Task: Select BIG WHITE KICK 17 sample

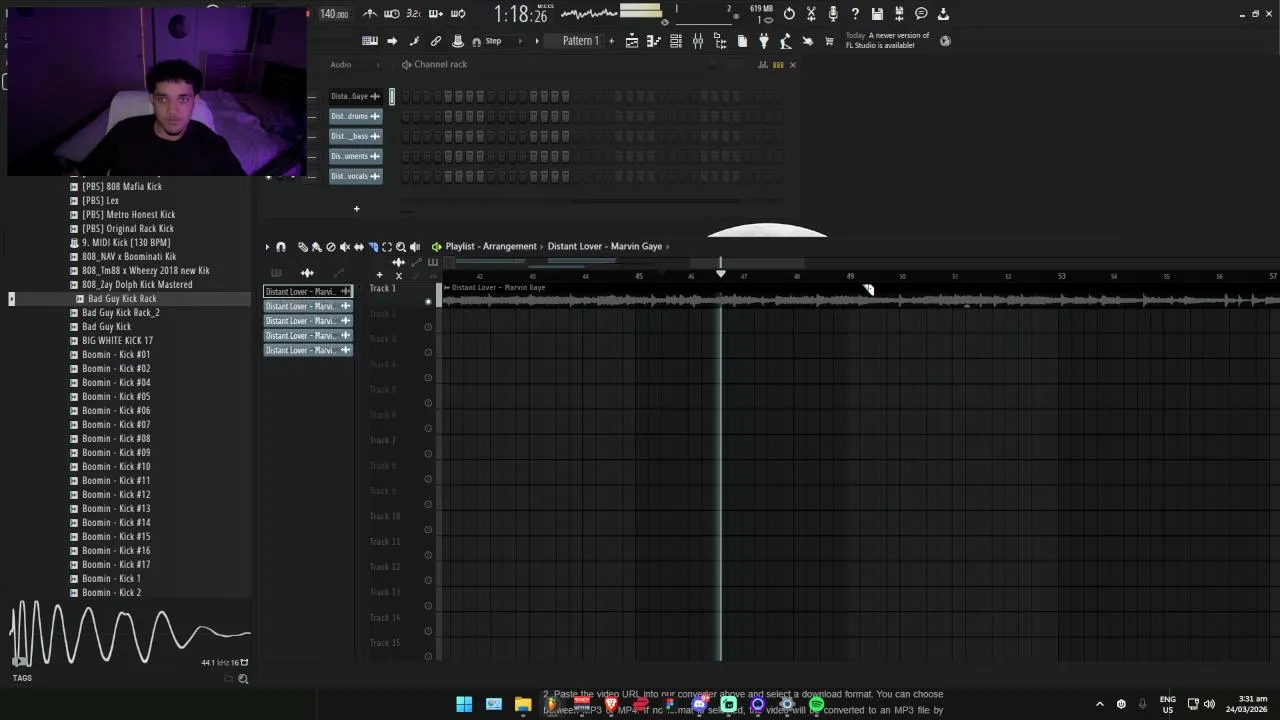Action: pos(117,340)
